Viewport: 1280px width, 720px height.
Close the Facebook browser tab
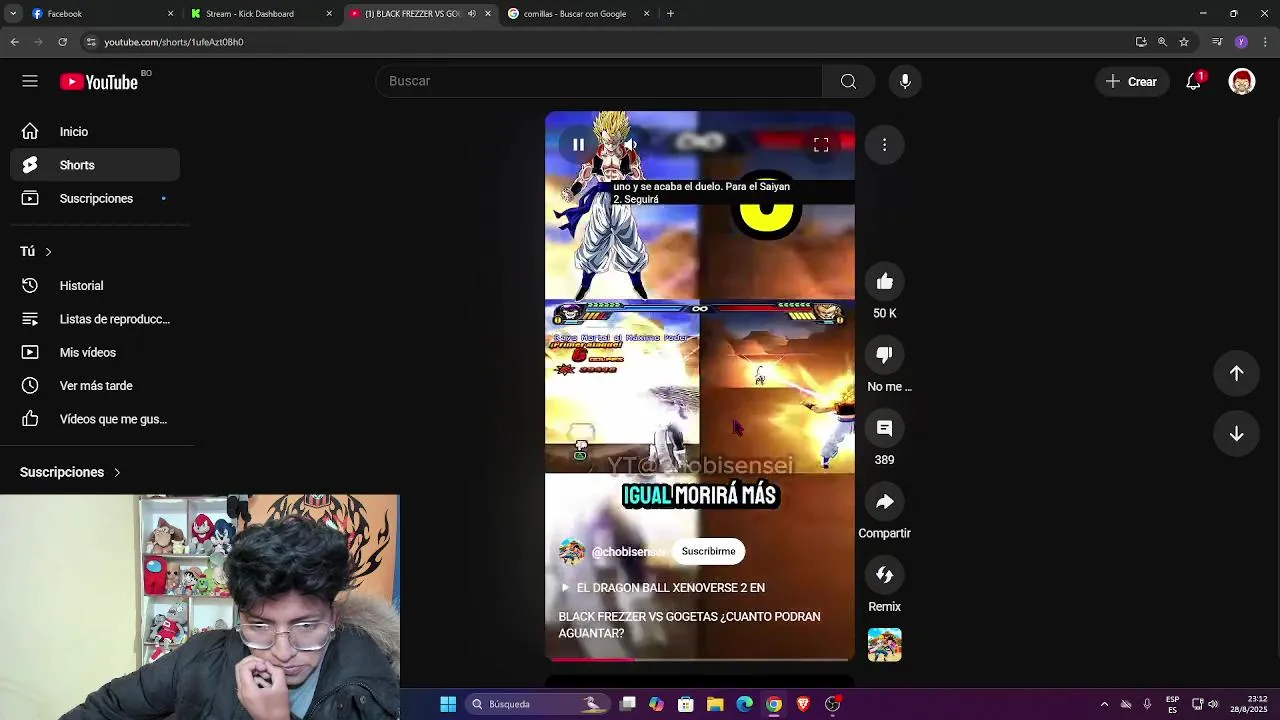coord(170,14)
